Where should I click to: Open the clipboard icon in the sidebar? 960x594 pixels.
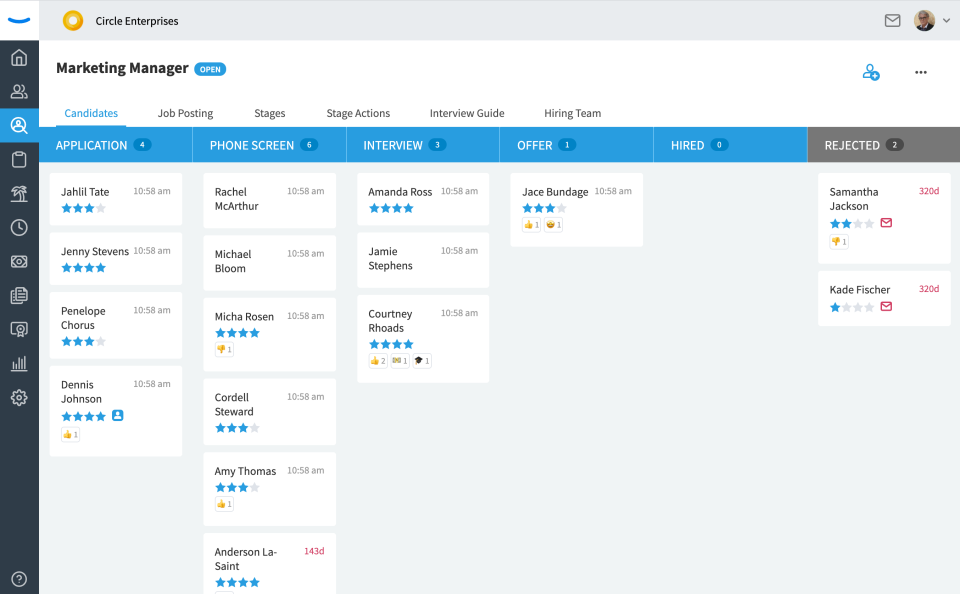click(19, 159)
